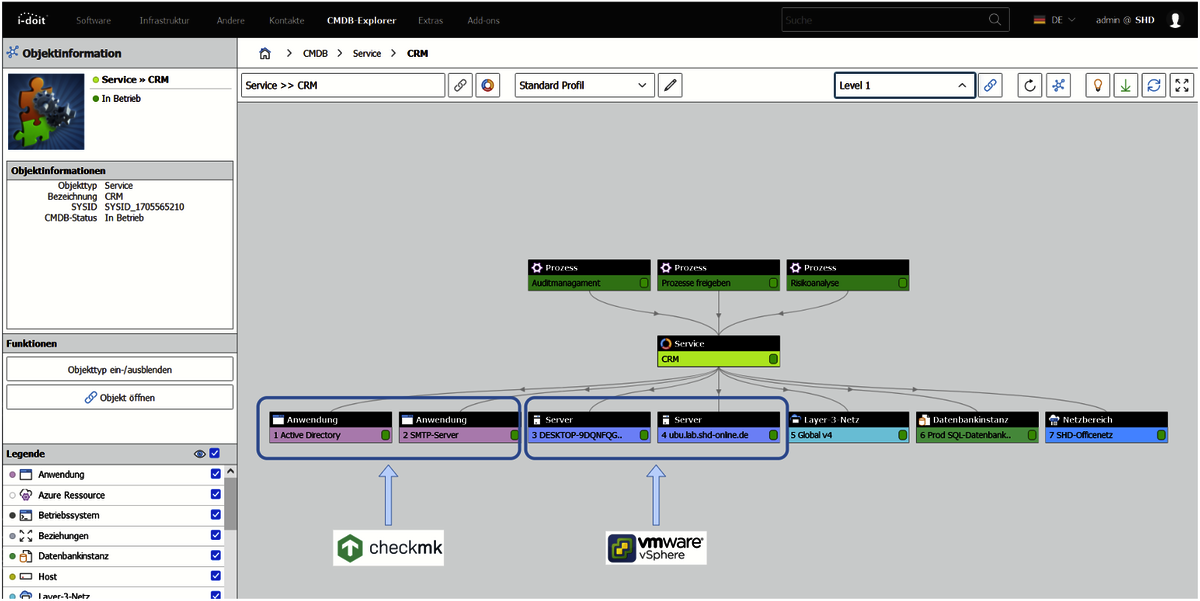
Task: Click the green download/export icon
Action: 1125,85
